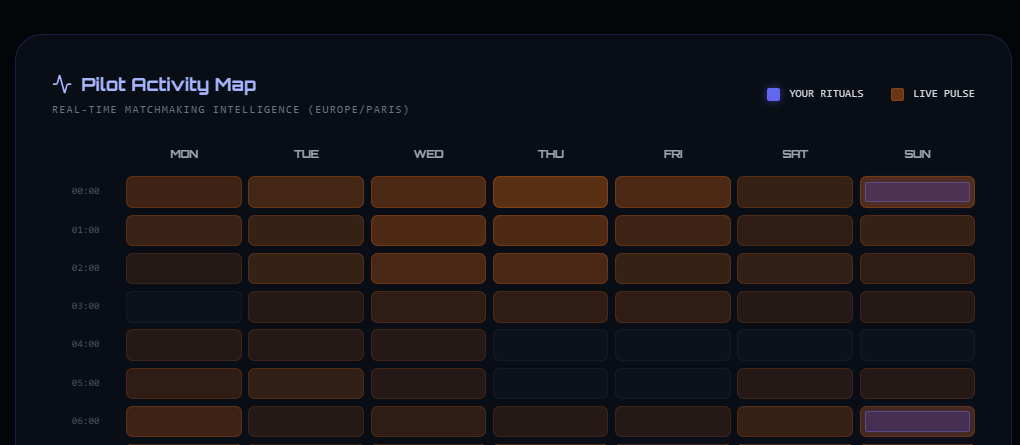Image resolution: width=1020 pixels, height=445 pixels.
Task: Select the Thursday 03:00 cell
Action: coord(550,306)
